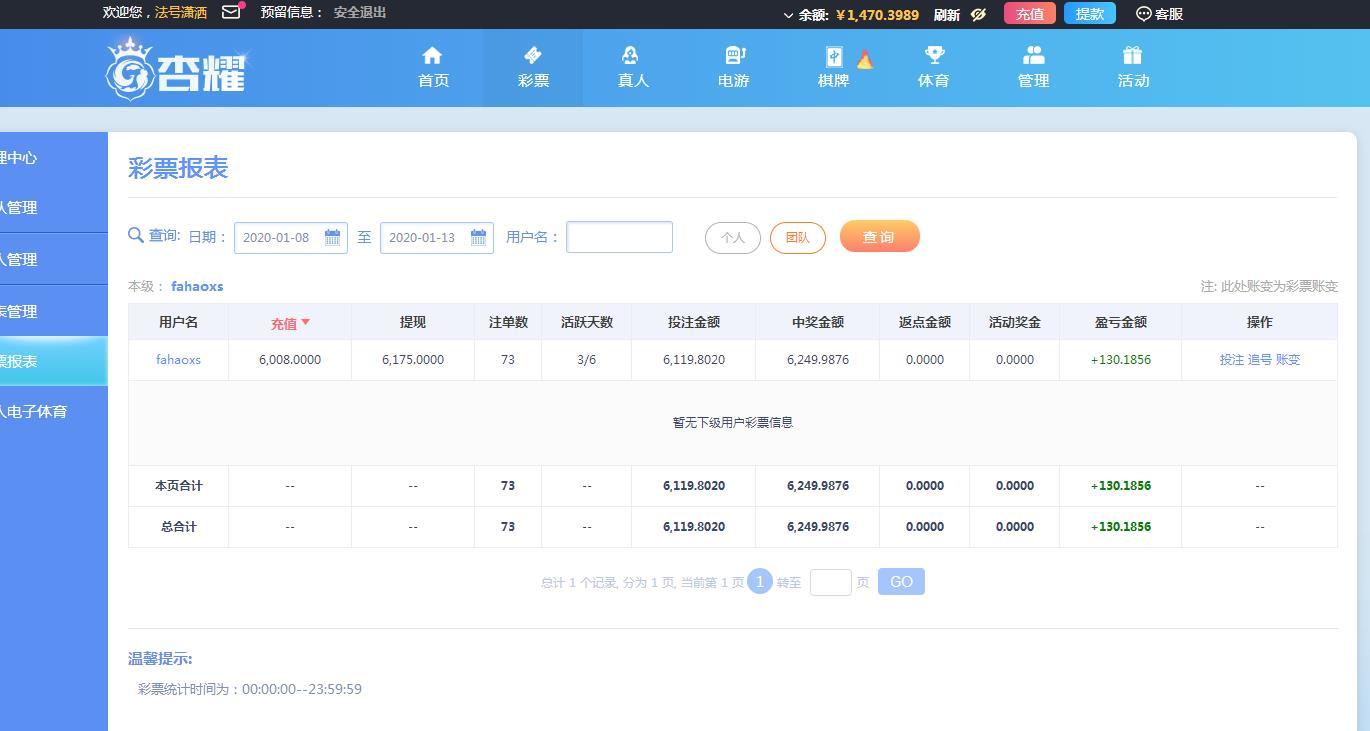The height and width of the screenshot is (731, 1370).
Task: Open 追号 chase-number link for fahaoxs
Action: [1260, 360]
